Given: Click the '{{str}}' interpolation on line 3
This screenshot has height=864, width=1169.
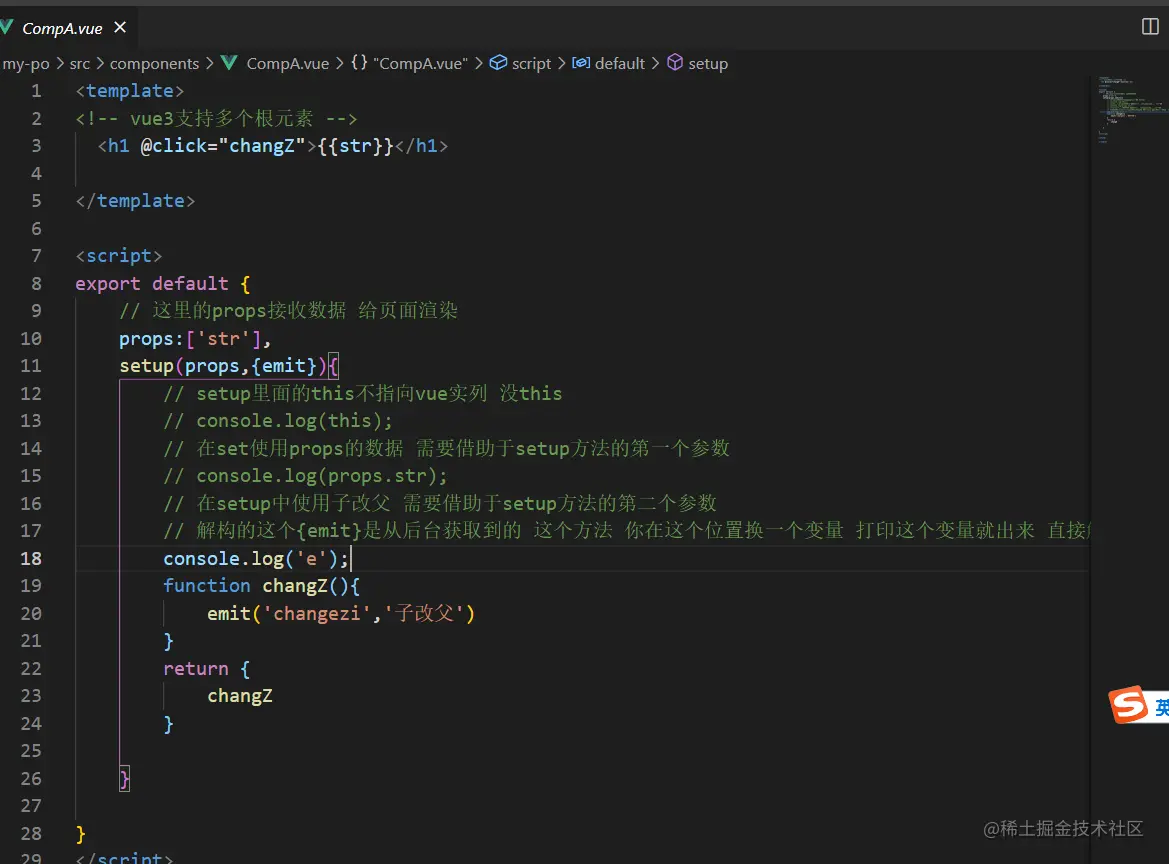Looking at the screenshot, I should (355, 146).
